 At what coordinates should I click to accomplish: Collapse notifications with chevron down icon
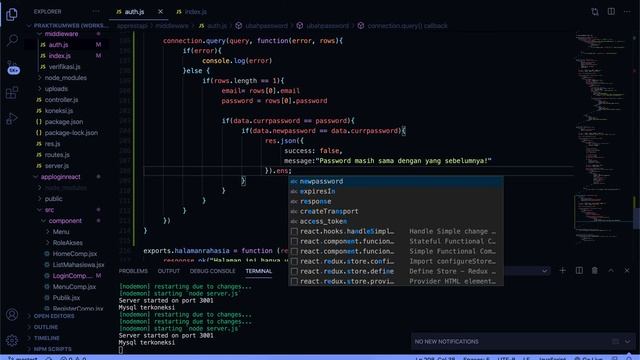628,341
